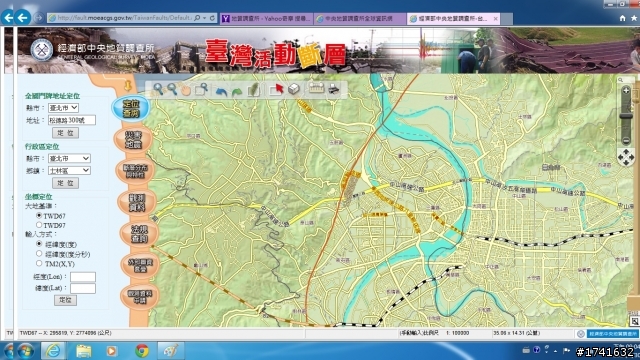Go forward with green arrow

coord(237,91)
